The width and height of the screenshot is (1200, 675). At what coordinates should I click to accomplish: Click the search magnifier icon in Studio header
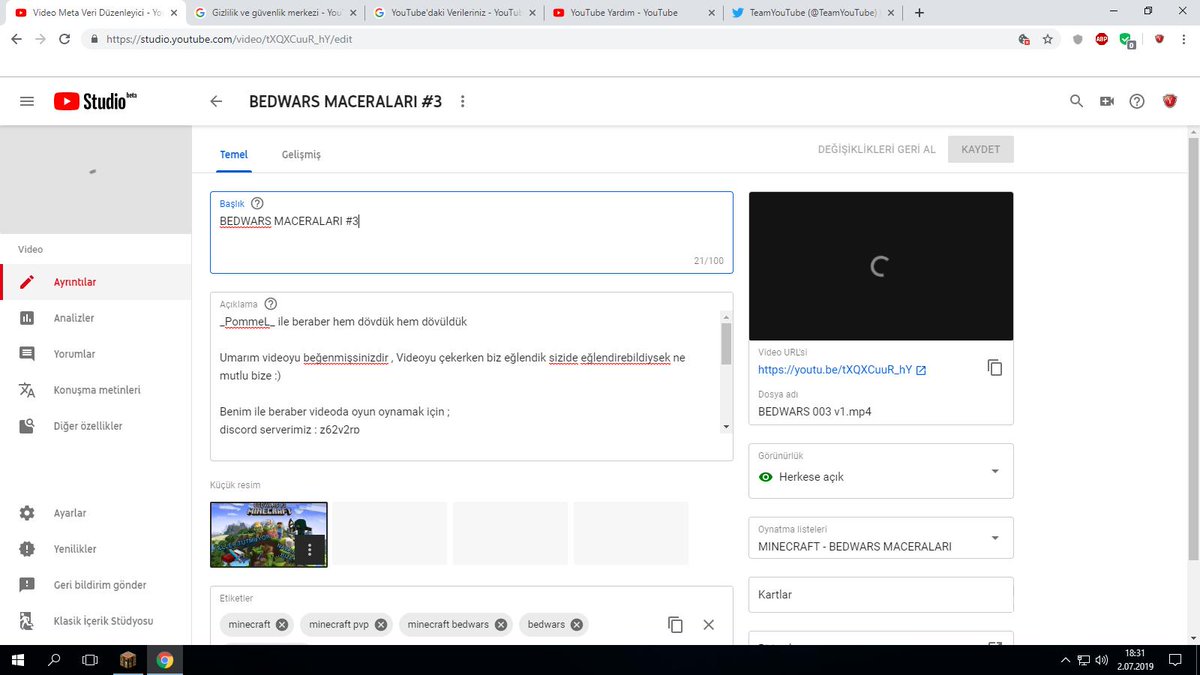[1077, 101]
